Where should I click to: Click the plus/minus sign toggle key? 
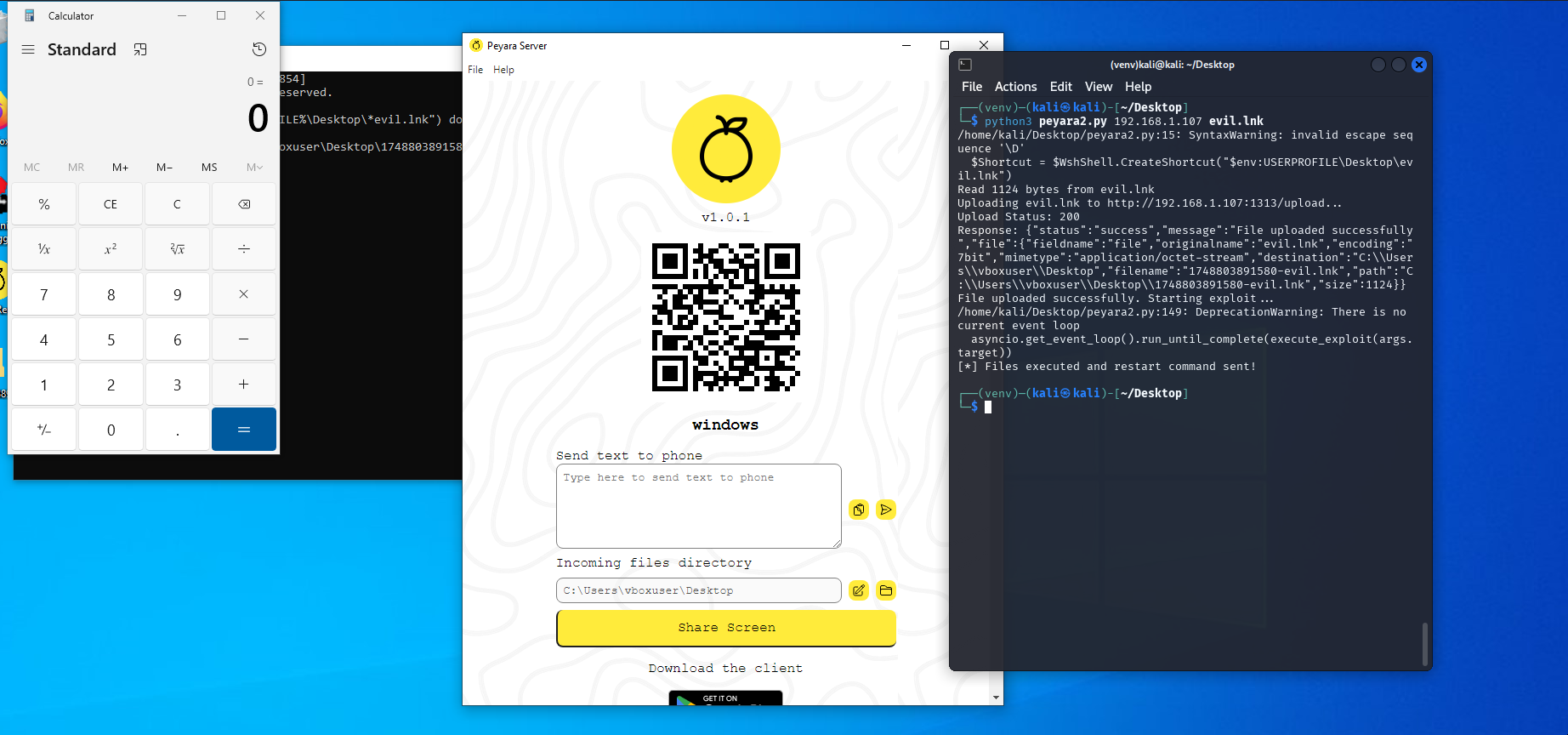[x=44, y=430]
